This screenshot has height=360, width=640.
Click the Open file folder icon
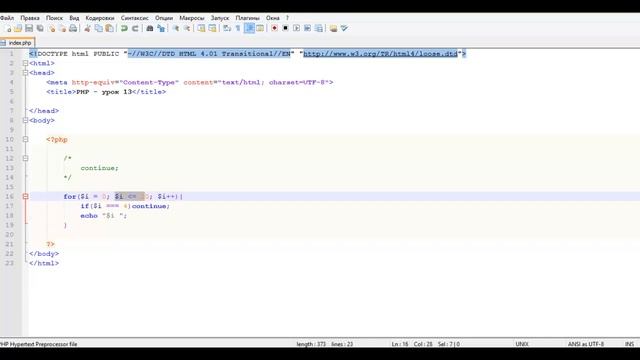[x=18, y=29]
